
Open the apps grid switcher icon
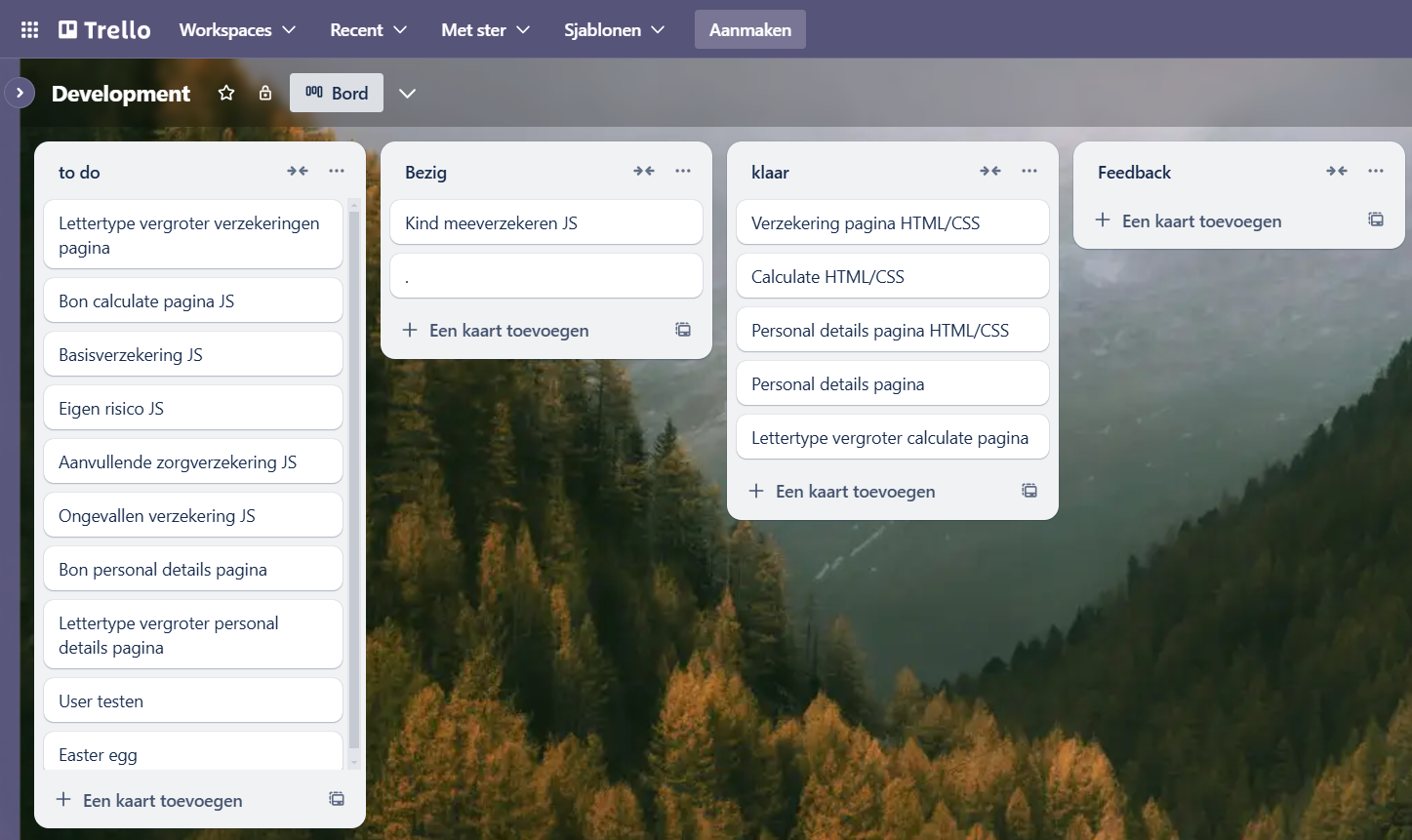tap(29, 29)
